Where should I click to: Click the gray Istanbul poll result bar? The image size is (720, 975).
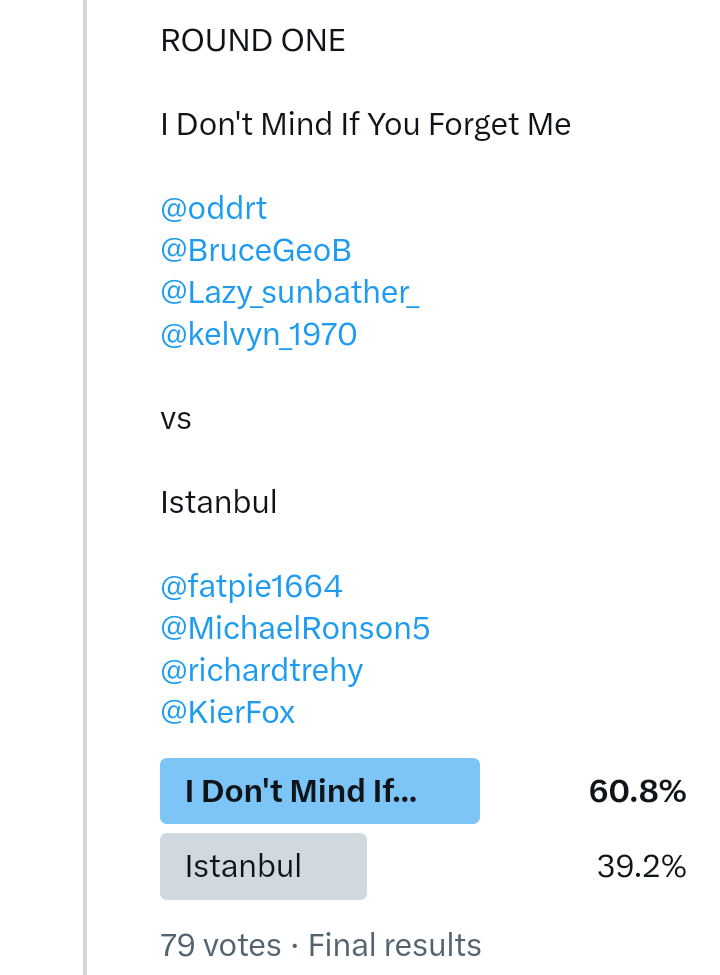tap(263, 866)
